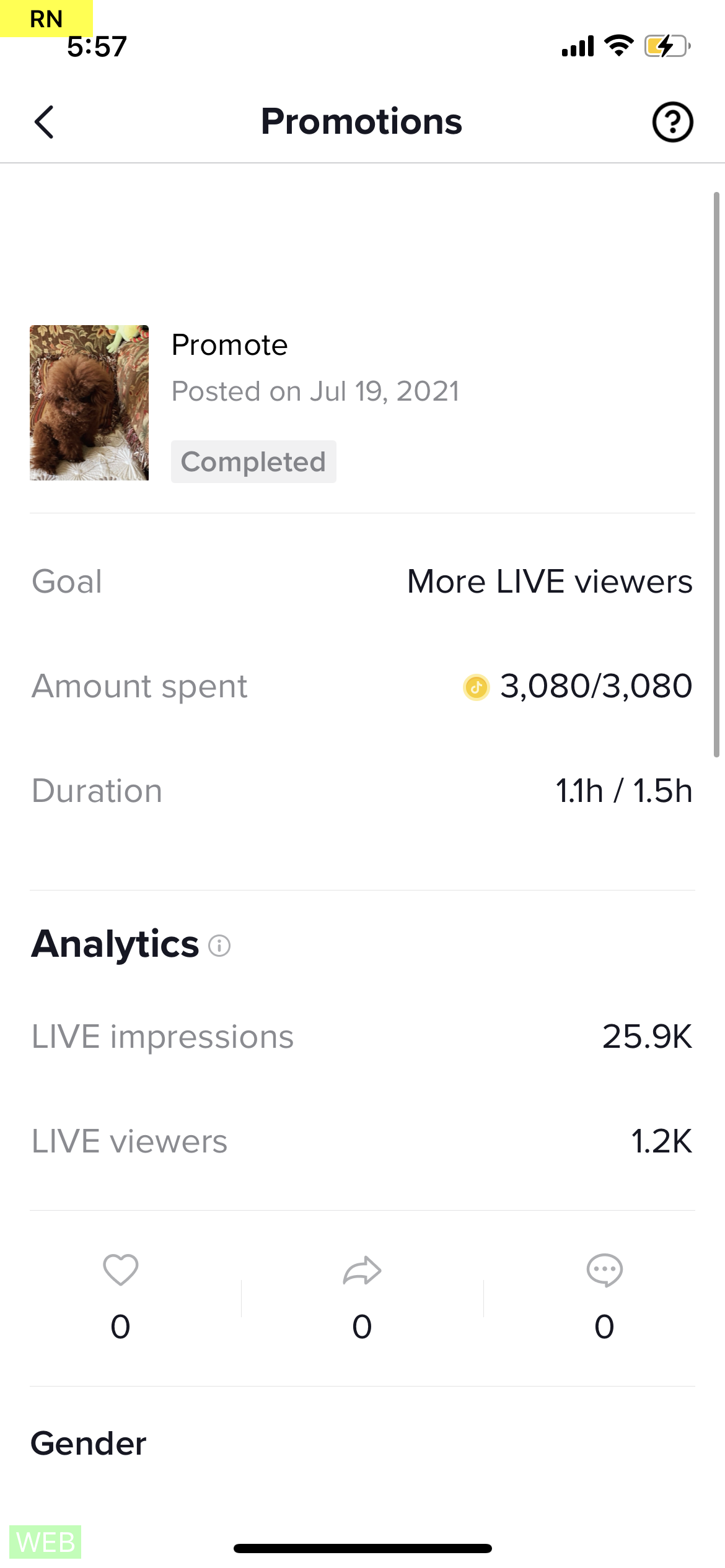Click the vertical scrollbar

pos(716,474)
